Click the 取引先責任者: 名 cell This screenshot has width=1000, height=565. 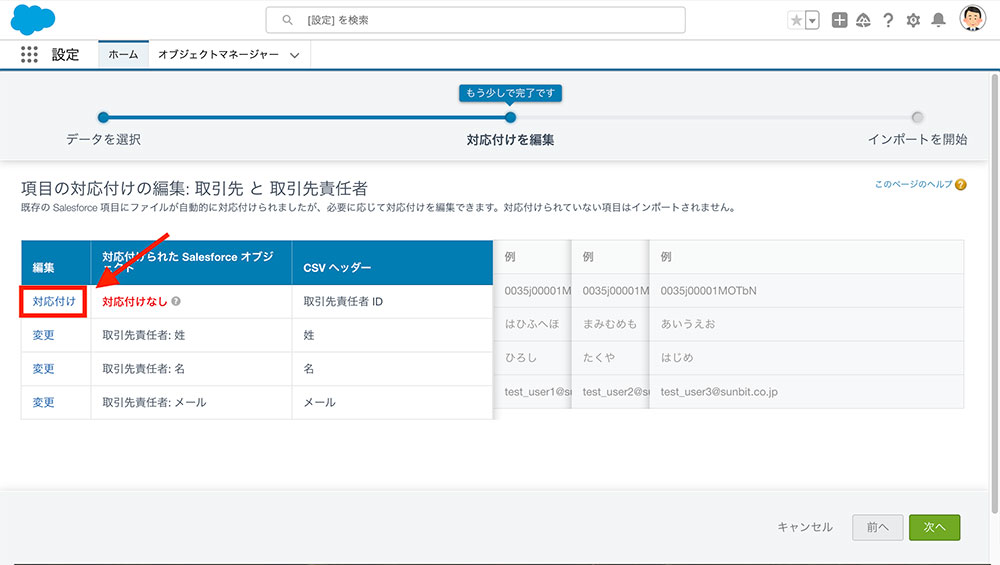pos(191,369)
